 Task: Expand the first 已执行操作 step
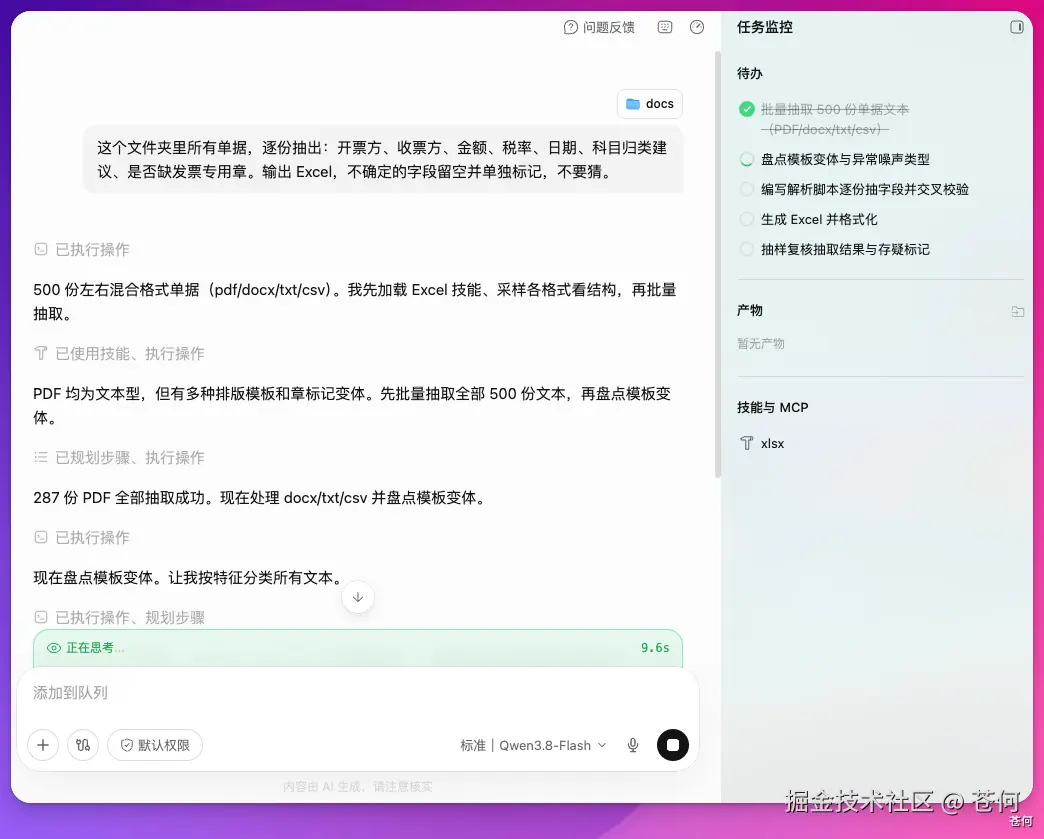(82, 250)
